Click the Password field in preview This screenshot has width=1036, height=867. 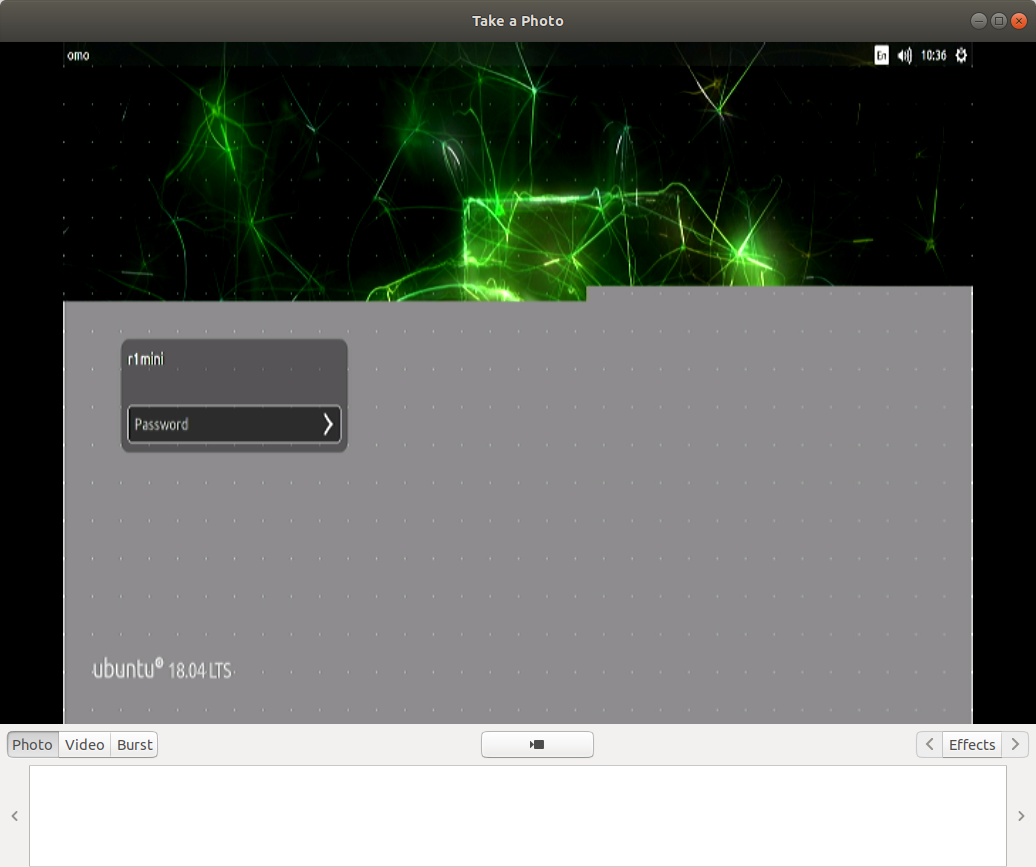234,424
